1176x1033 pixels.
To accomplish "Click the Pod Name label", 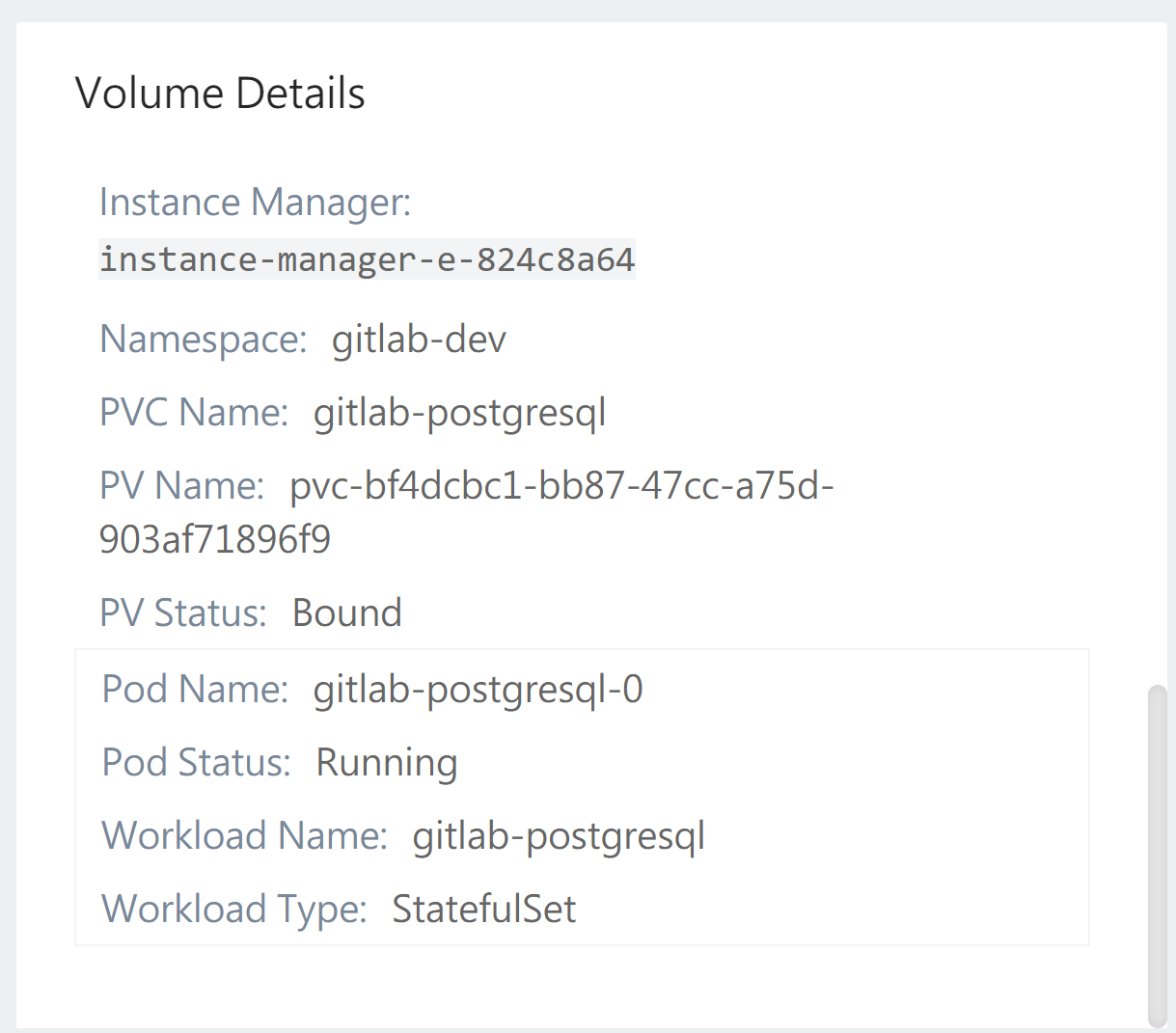I will pyautogui.click(x=194, y=689).
